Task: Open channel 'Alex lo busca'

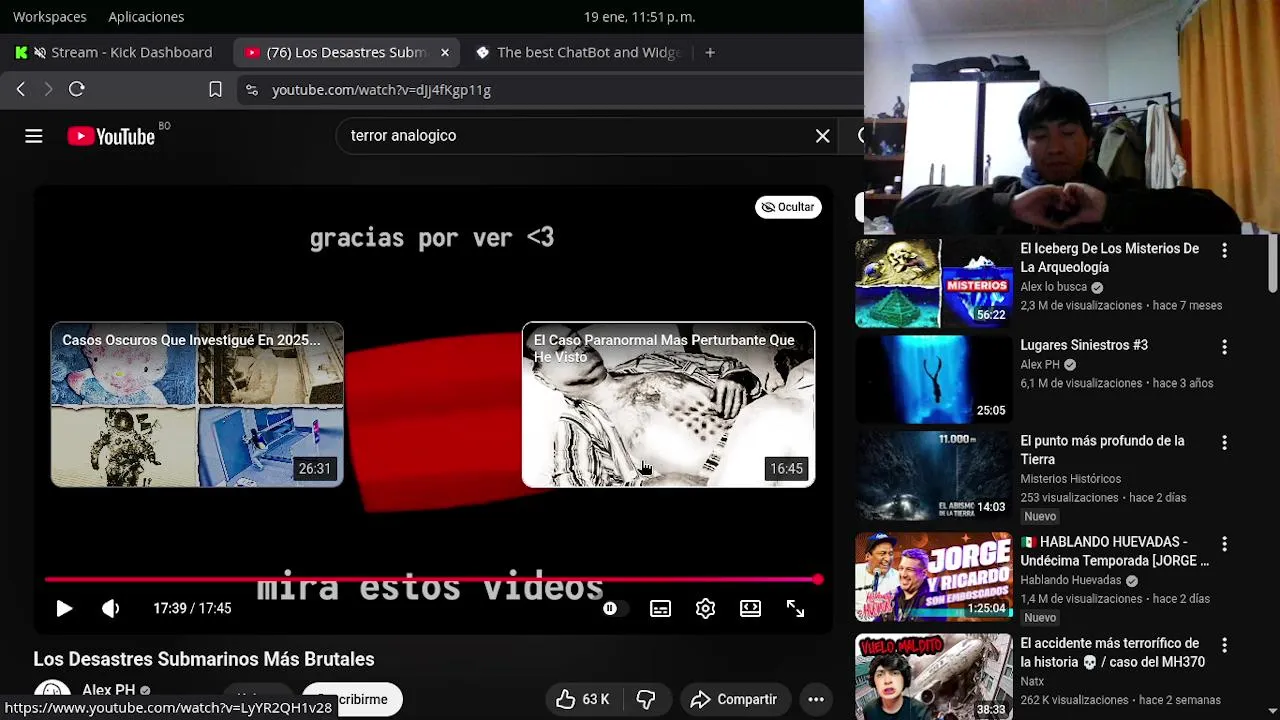Action: coord(1053,287)
